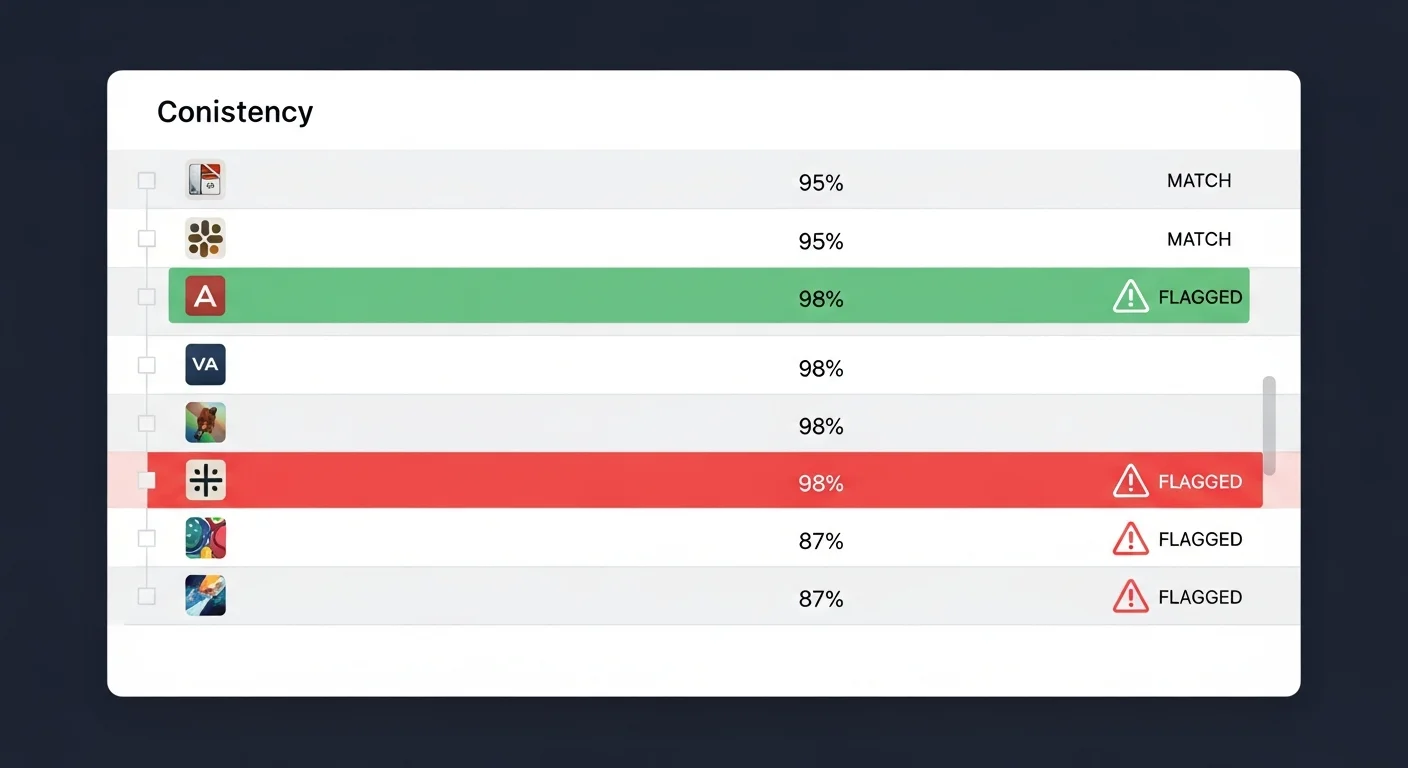Viewport: 1408px width, 768px height.
Task: Open the dark blue VA app icon
Action: click(x=205, y=365)
